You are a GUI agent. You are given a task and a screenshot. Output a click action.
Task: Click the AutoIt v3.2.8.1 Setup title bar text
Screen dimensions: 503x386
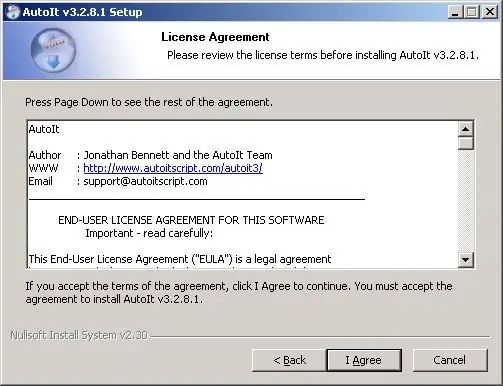[x=82, y=12]
